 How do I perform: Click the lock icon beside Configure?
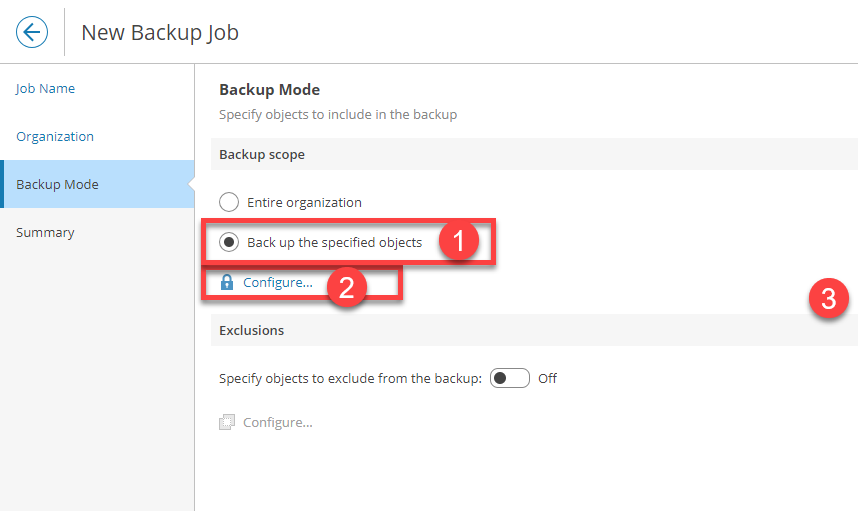tap(226, 283)
